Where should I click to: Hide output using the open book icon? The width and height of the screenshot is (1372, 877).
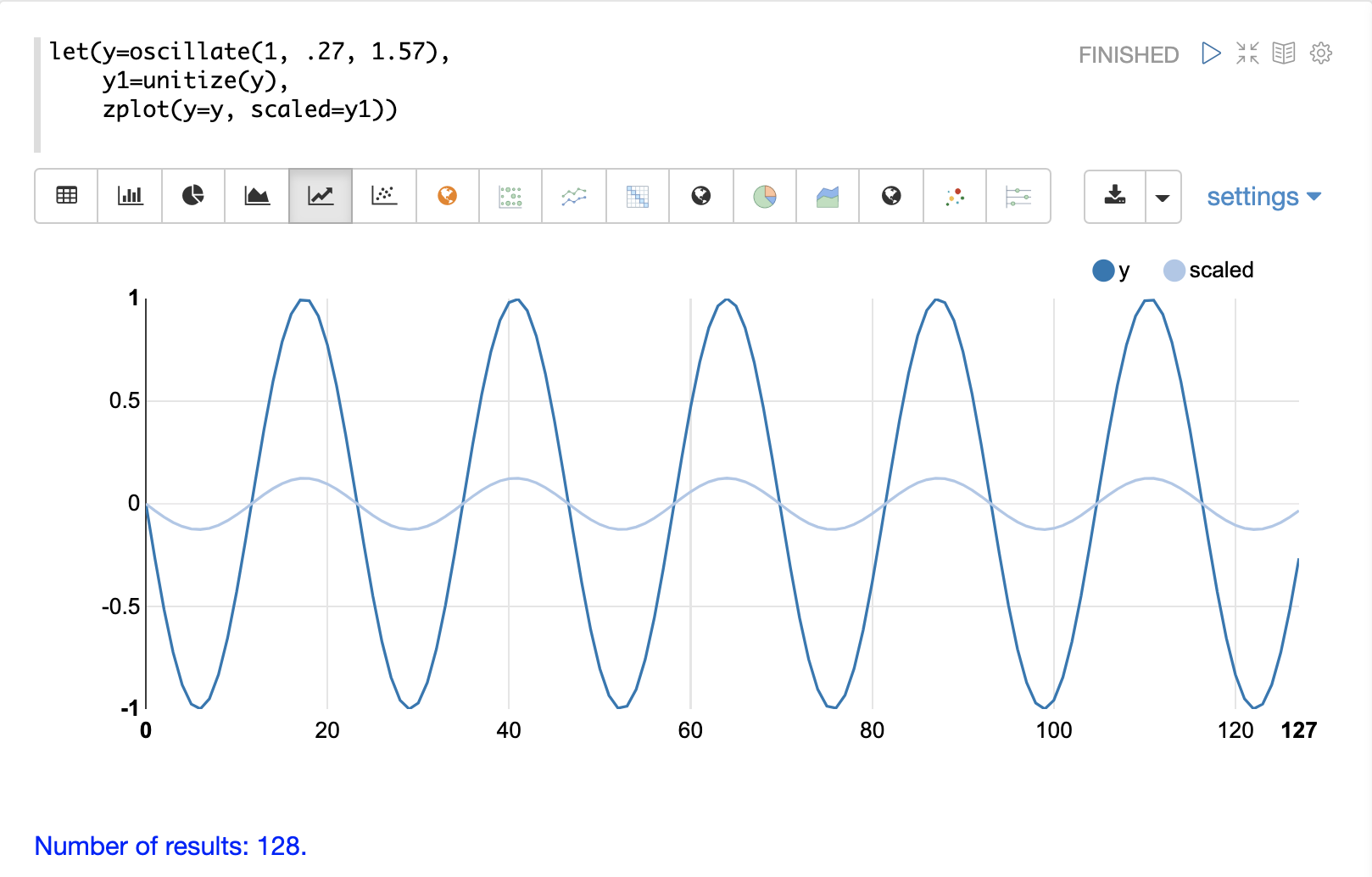[1284, 53]
